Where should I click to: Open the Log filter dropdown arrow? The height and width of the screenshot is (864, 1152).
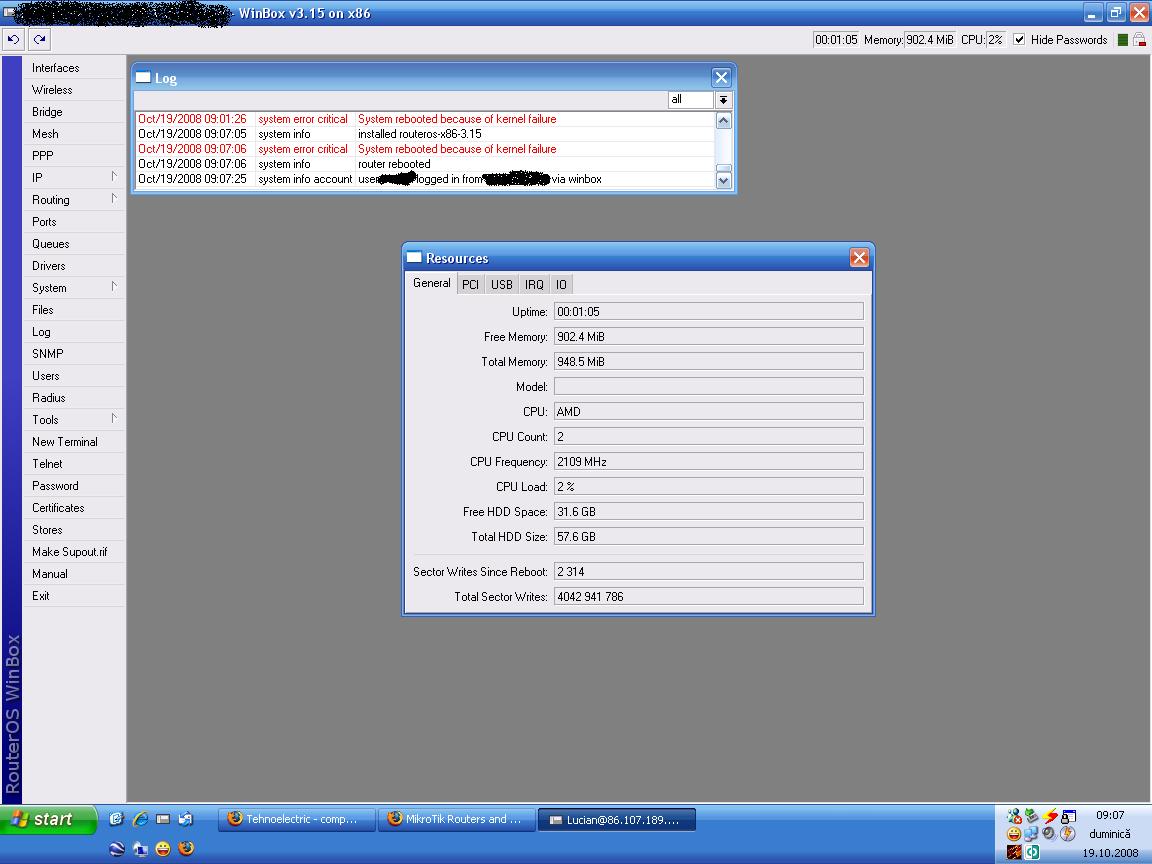pos(723,99)
